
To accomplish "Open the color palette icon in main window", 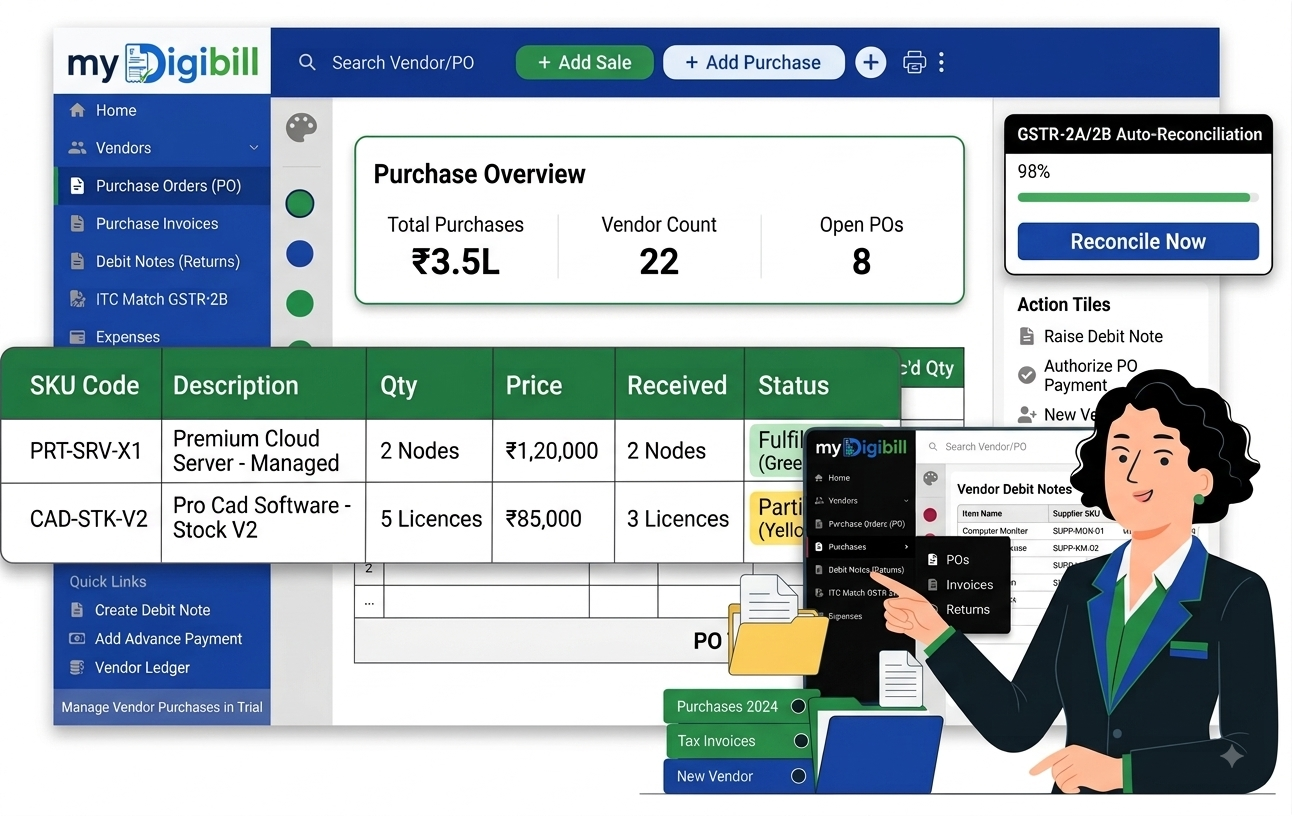I will click(x=301, y=127).
